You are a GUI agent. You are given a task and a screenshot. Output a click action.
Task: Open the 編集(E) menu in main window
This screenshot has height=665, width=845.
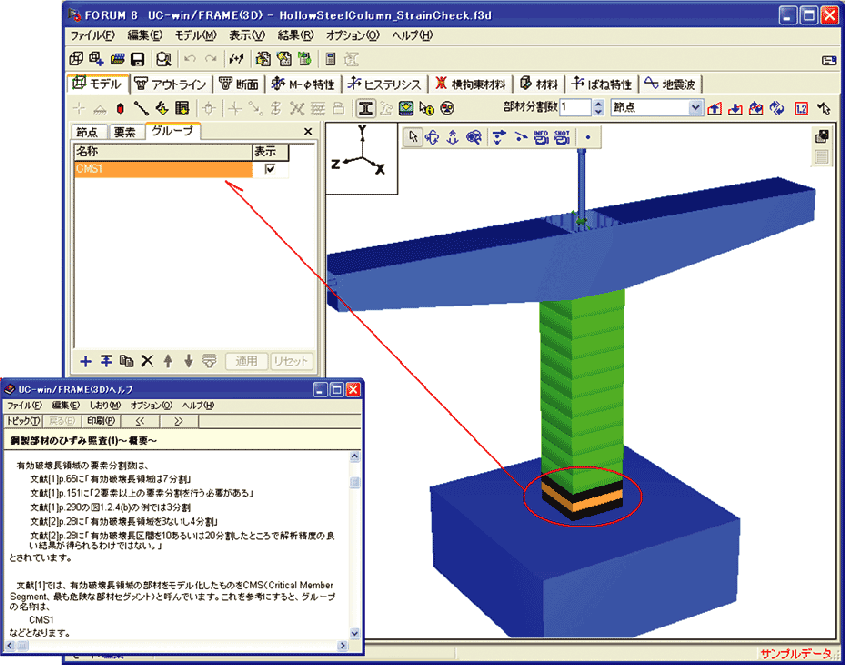pos(145,36)
